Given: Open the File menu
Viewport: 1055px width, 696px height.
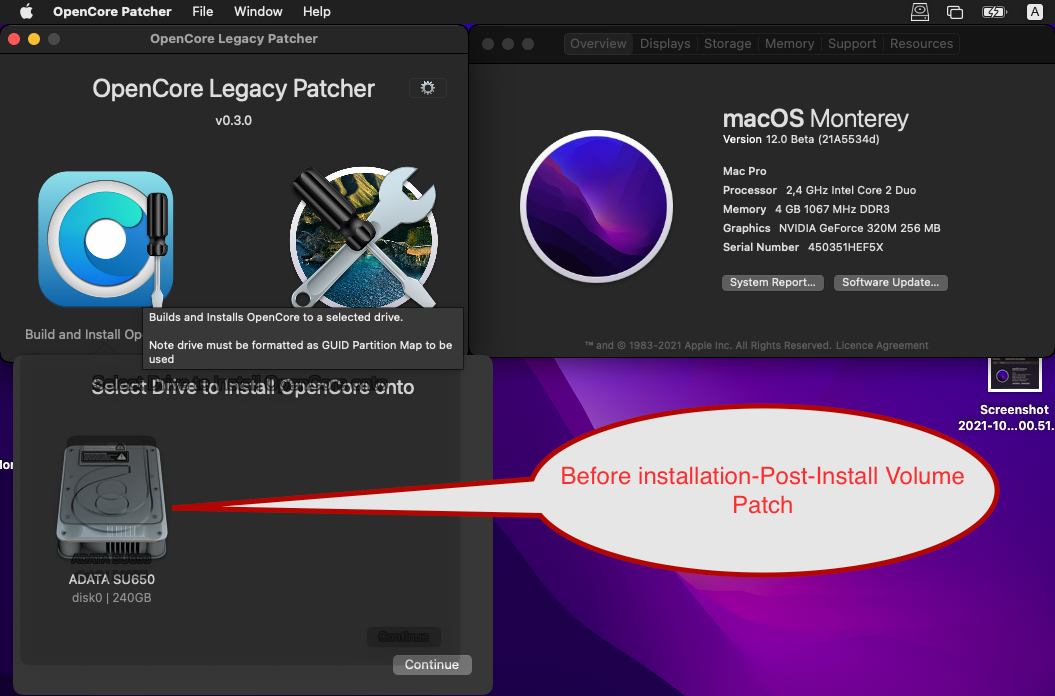Looking at the screenshot, I should click(x=203, y=11).
